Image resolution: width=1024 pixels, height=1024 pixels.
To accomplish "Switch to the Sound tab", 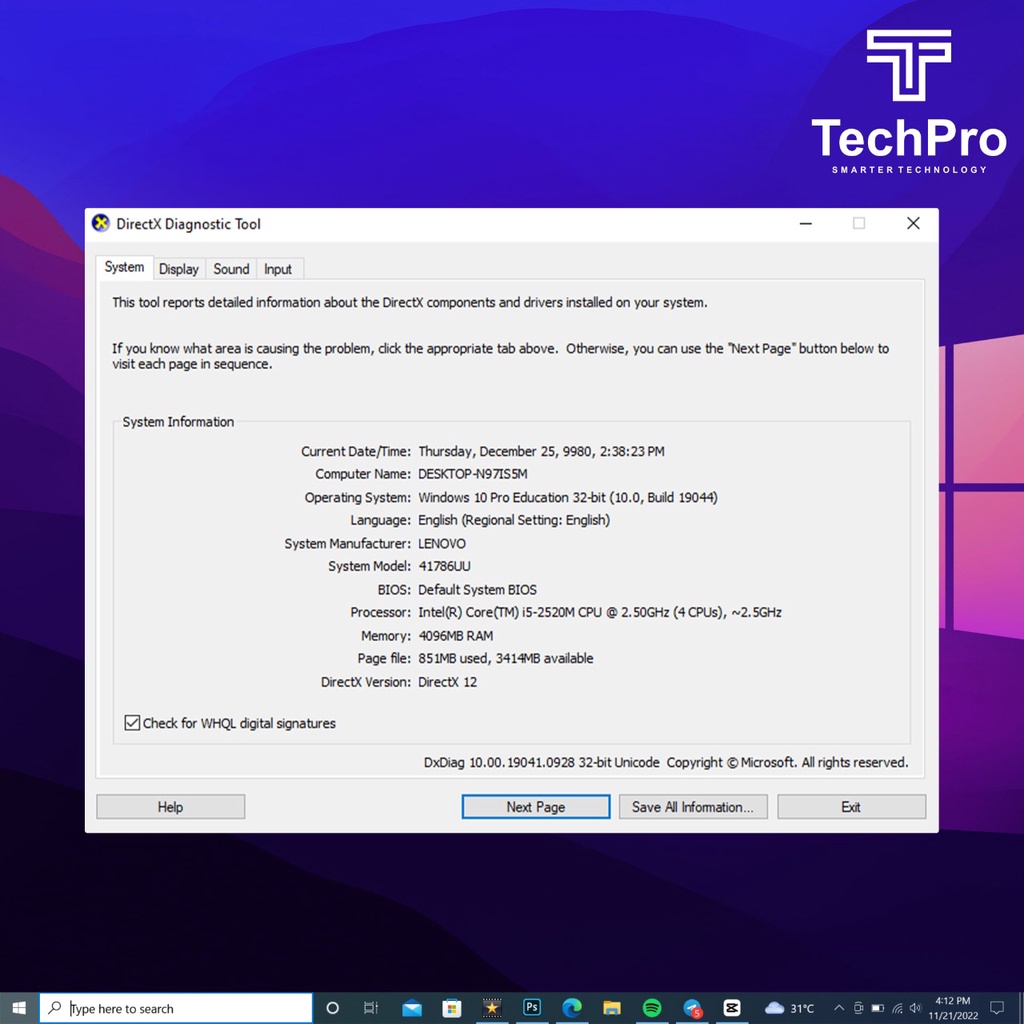I will (x=231, y=269).
